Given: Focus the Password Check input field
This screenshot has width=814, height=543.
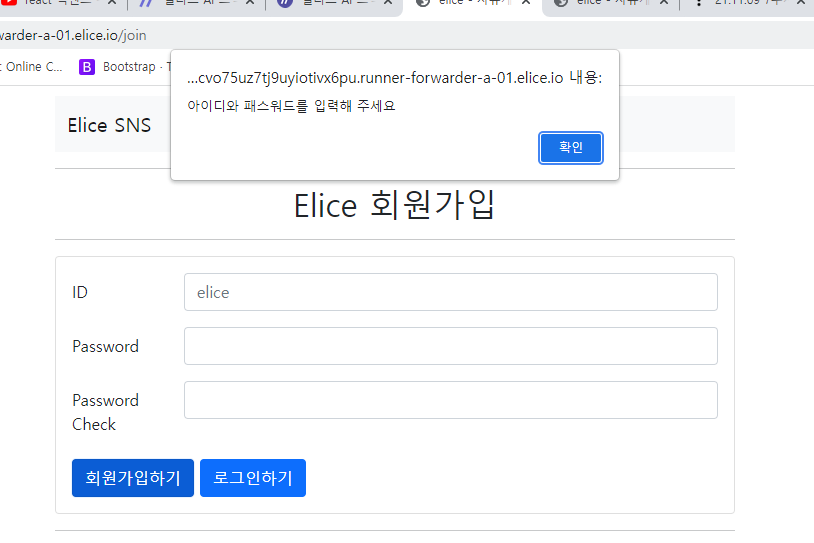Looking at the screenshot, I should pyautogui.click(x=451, y=400).
